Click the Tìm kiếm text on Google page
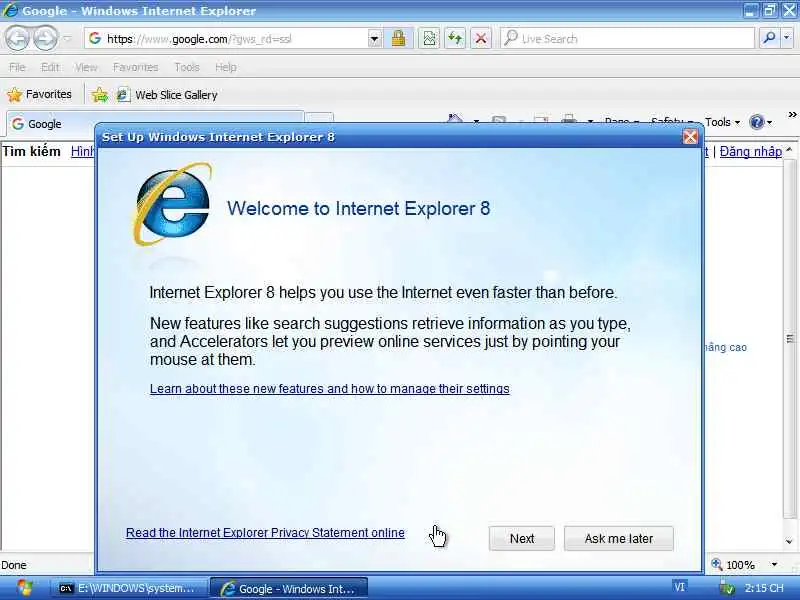 pyautogui.click(x=31, y=152)
